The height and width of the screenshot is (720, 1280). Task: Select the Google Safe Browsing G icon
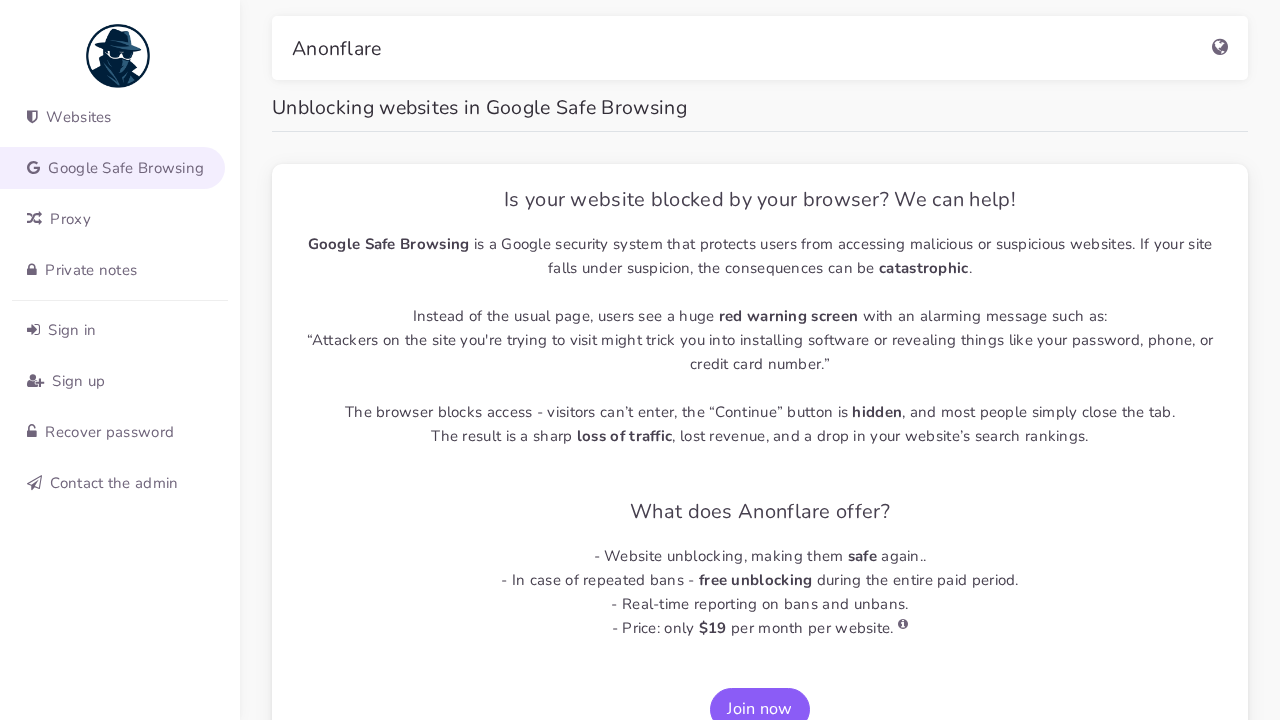(33, 168)
